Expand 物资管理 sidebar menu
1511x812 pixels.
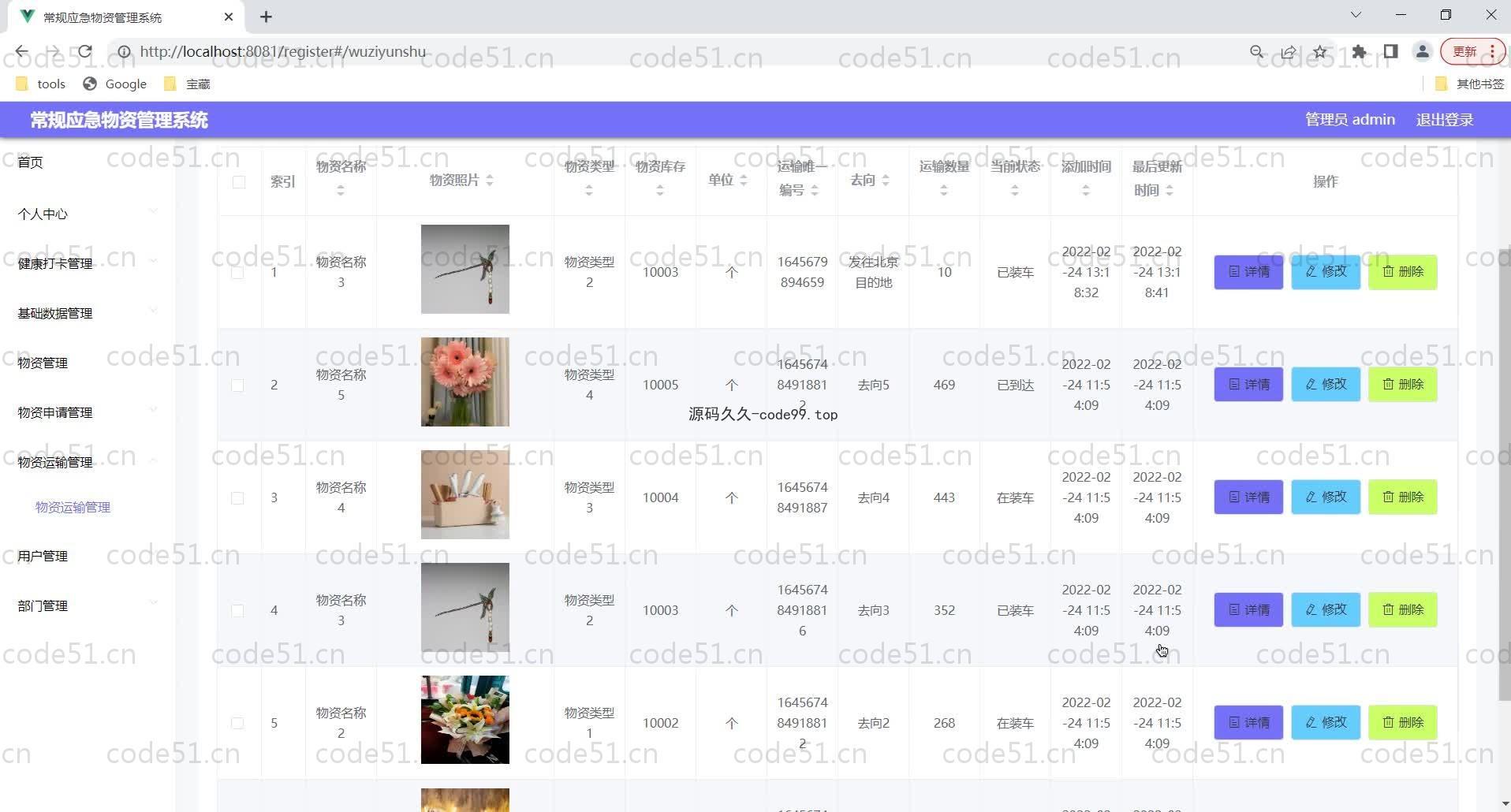(x=87, y=363)
